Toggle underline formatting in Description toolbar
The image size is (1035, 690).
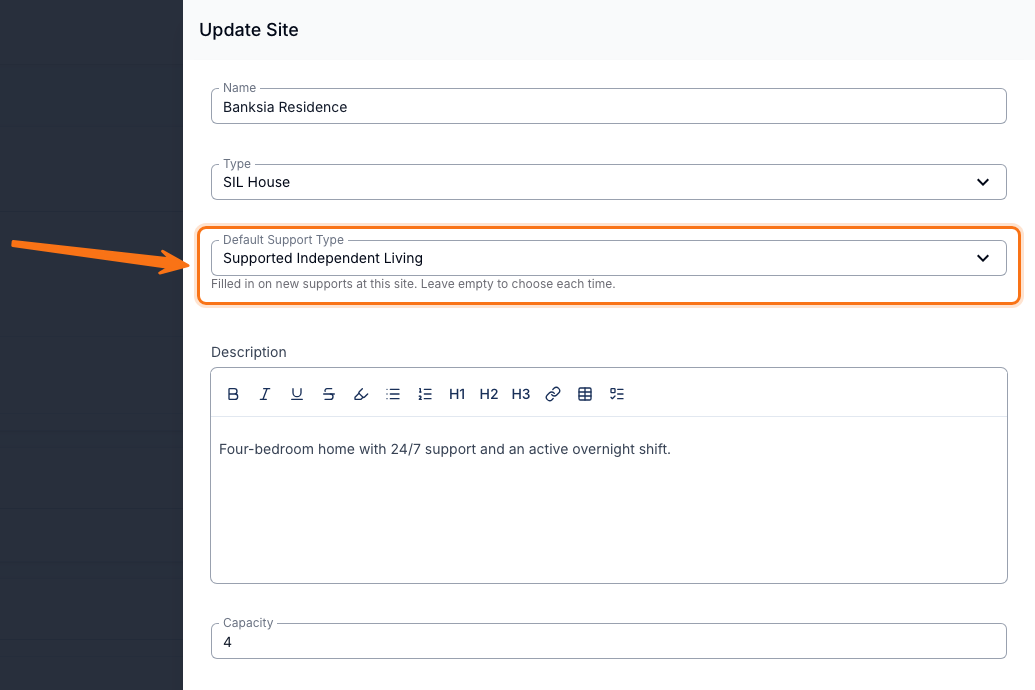pyautogui.click(x=297, y=394)
